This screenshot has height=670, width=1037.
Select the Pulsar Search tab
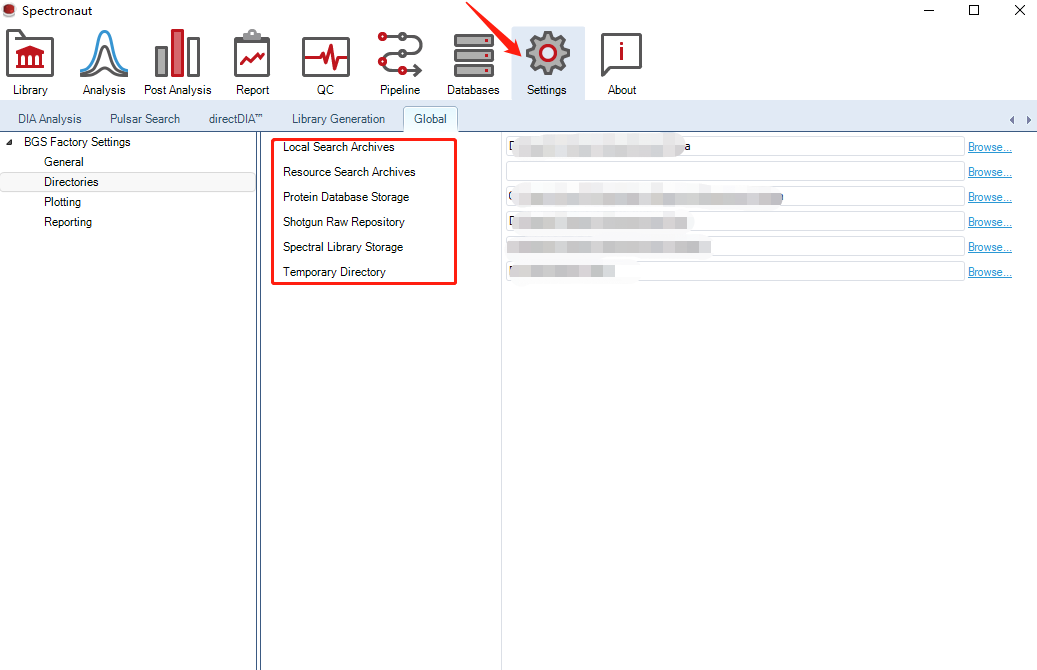145,119
